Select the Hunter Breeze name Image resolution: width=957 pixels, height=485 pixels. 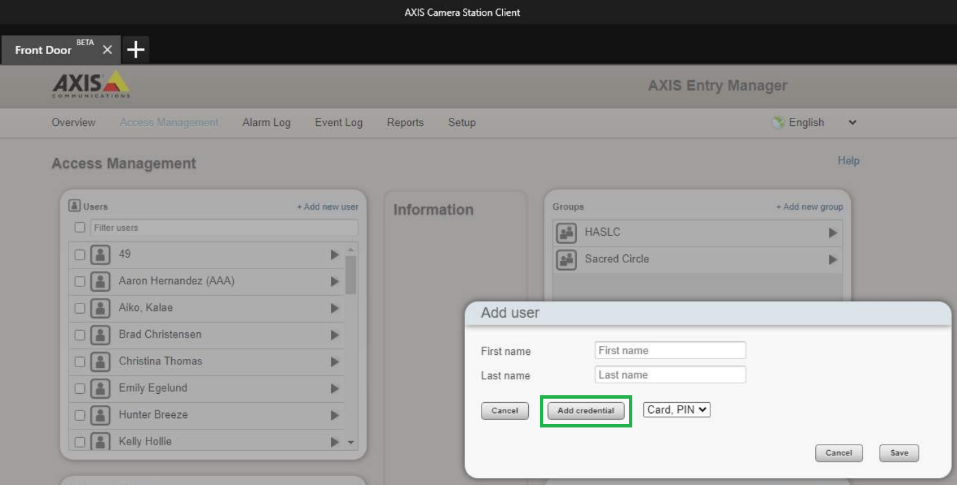153,415
